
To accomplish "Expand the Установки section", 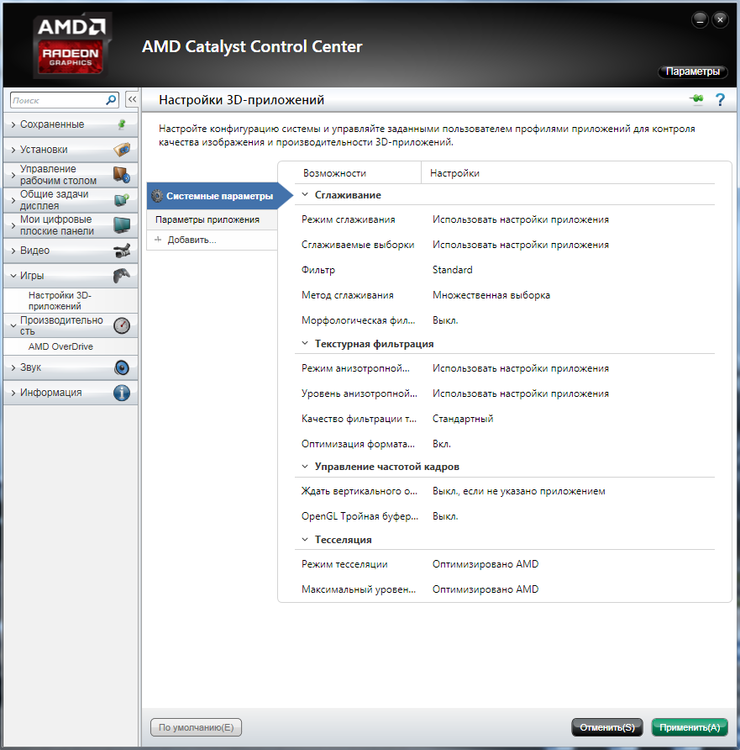I will [x=13, y=150].
